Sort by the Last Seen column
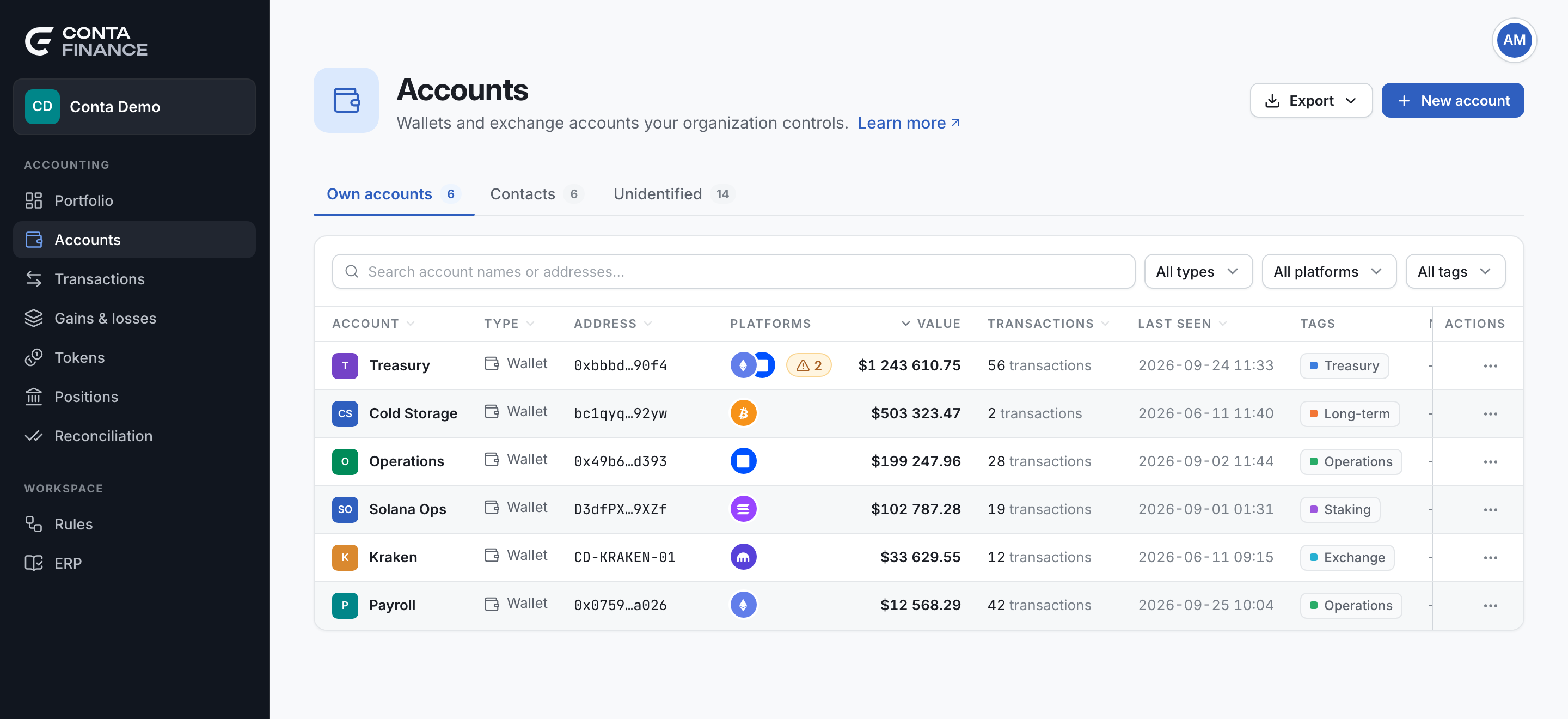 click(x=1182, y=324)
